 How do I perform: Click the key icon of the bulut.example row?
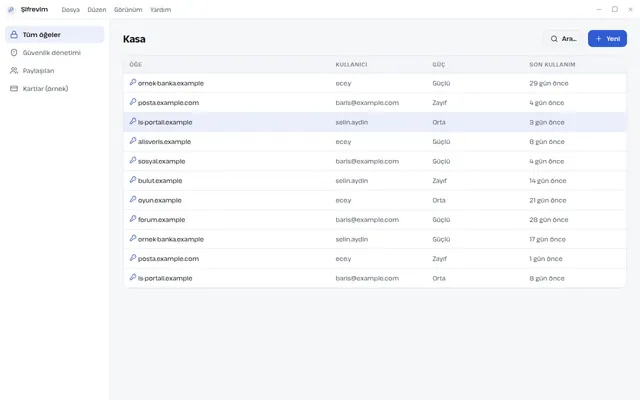[133, 180]
